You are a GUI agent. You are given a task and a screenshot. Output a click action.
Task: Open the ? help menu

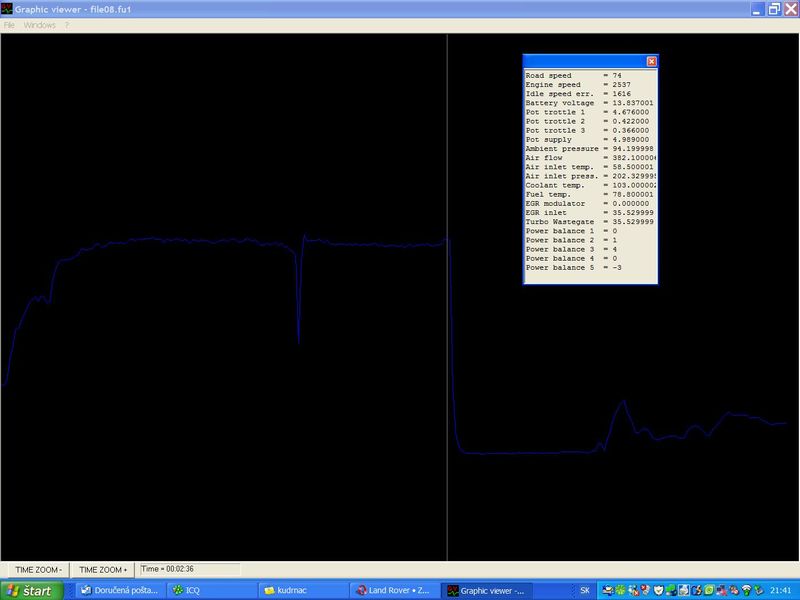[67, 24]
